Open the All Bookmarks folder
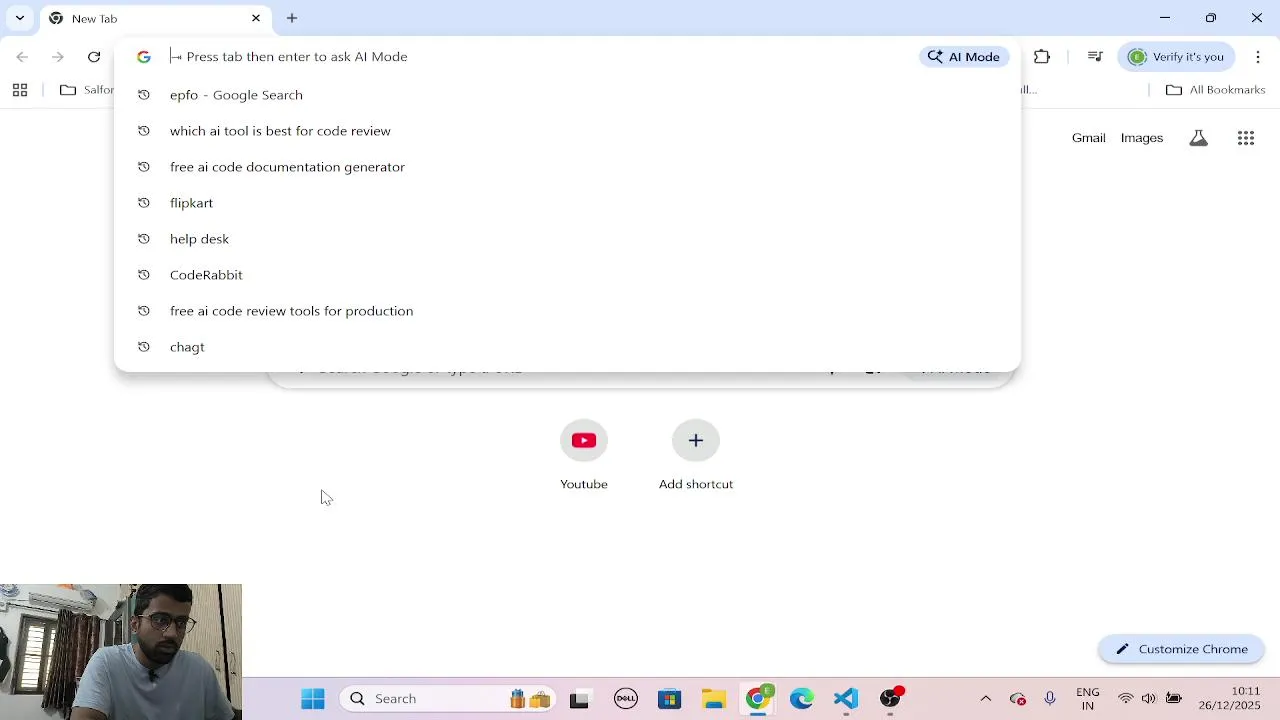 click(1216, 90)
